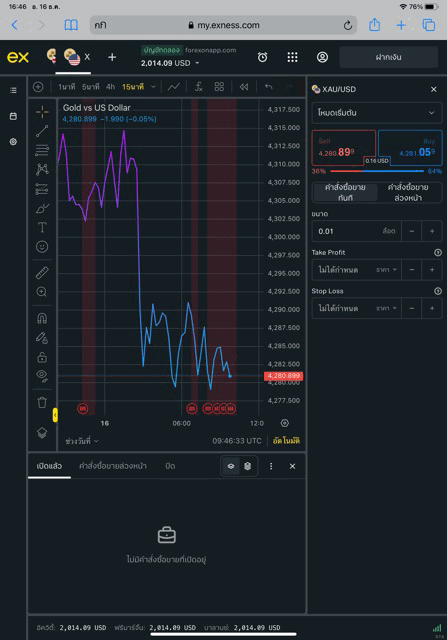Switch to the XAU/USD chart tab
Image resolution: width=447 pixels, height=640 pixels.
(73, 58)
